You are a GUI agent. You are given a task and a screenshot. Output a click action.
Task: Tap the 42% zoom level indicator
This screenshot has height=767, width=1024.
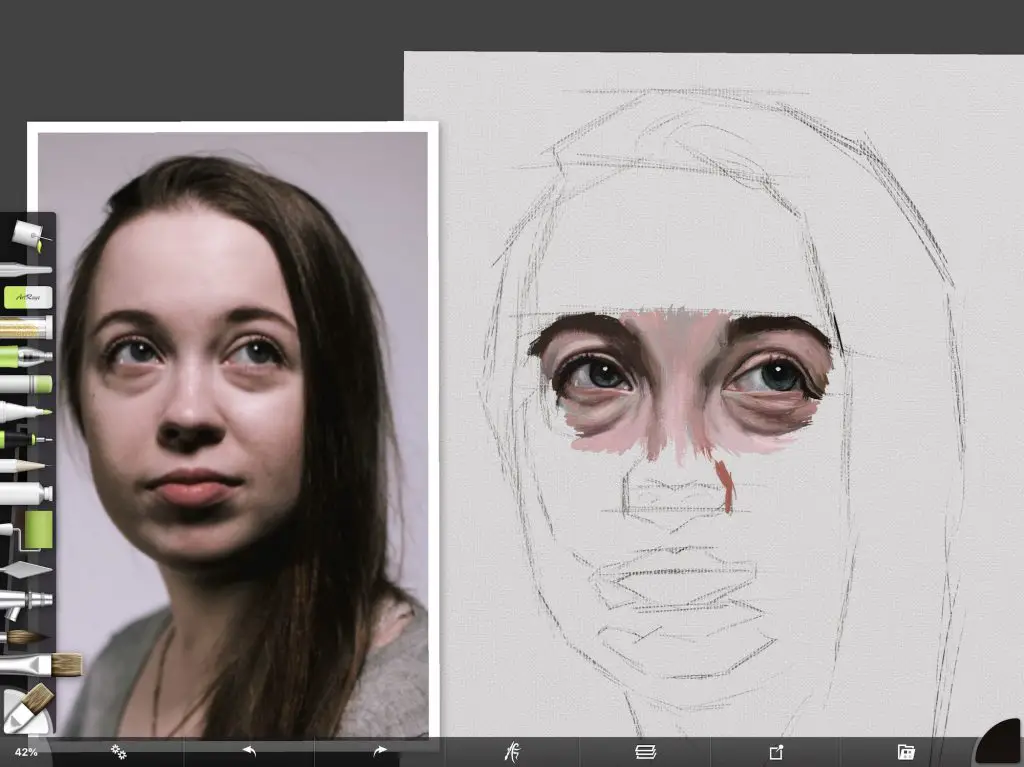click(26, 753)
